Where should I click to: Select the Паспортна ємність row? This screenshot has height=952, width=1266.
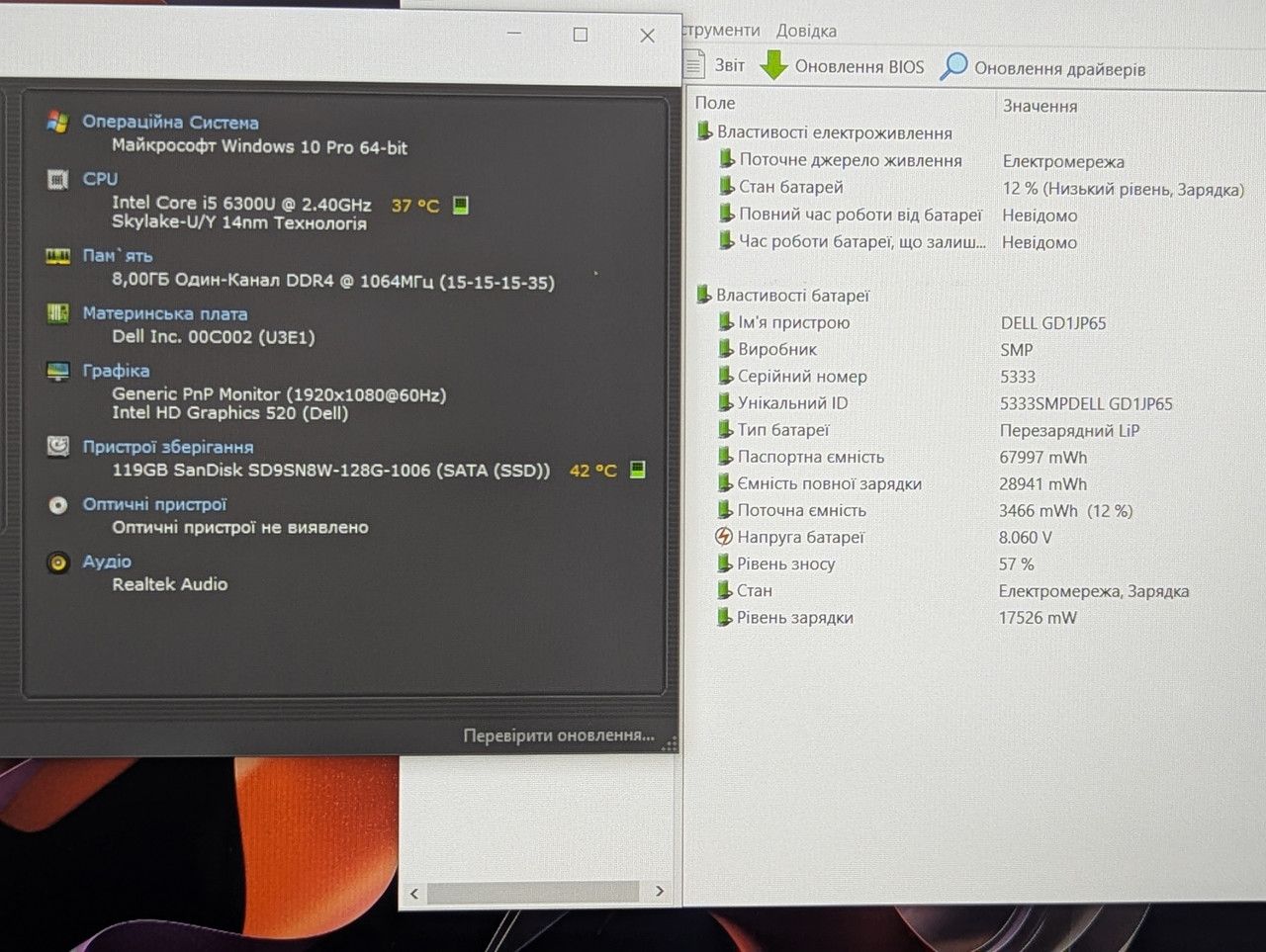coord(900,457)
